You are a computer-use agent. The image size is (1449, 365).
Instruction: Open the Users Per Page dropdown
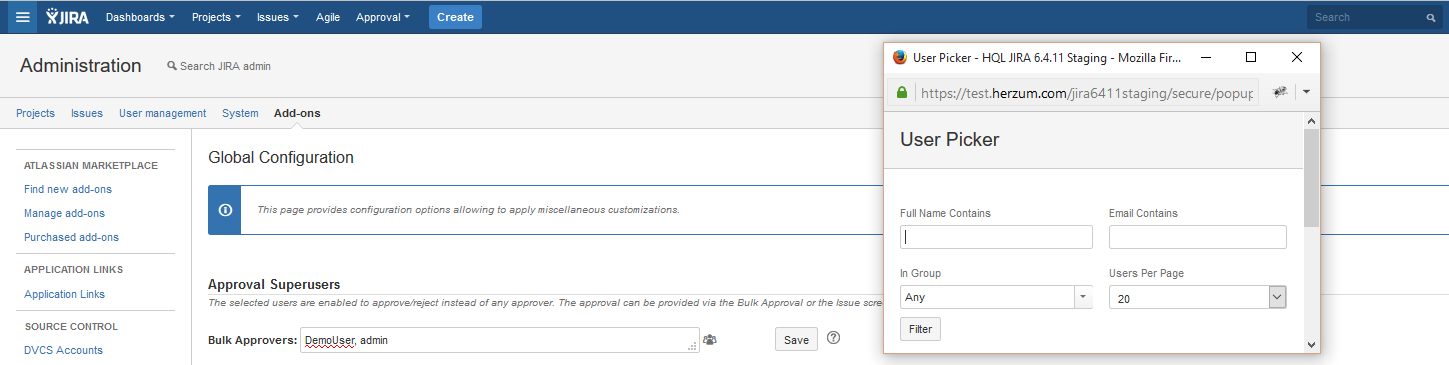point(1197,297)
